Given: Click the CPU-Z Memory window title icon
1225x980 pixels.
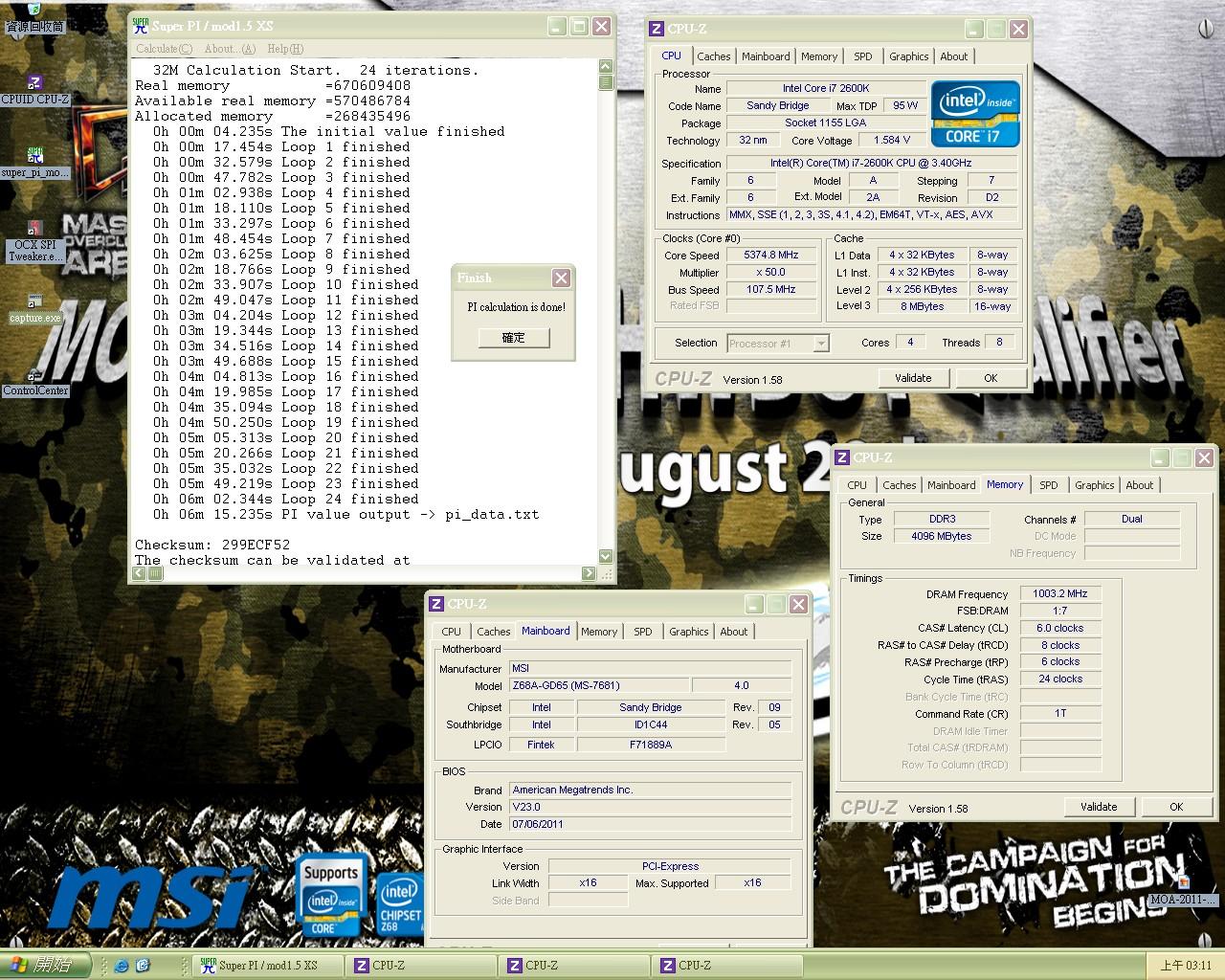Looking at the screenshot, I should pyautogui.click(x=842, y=458).
